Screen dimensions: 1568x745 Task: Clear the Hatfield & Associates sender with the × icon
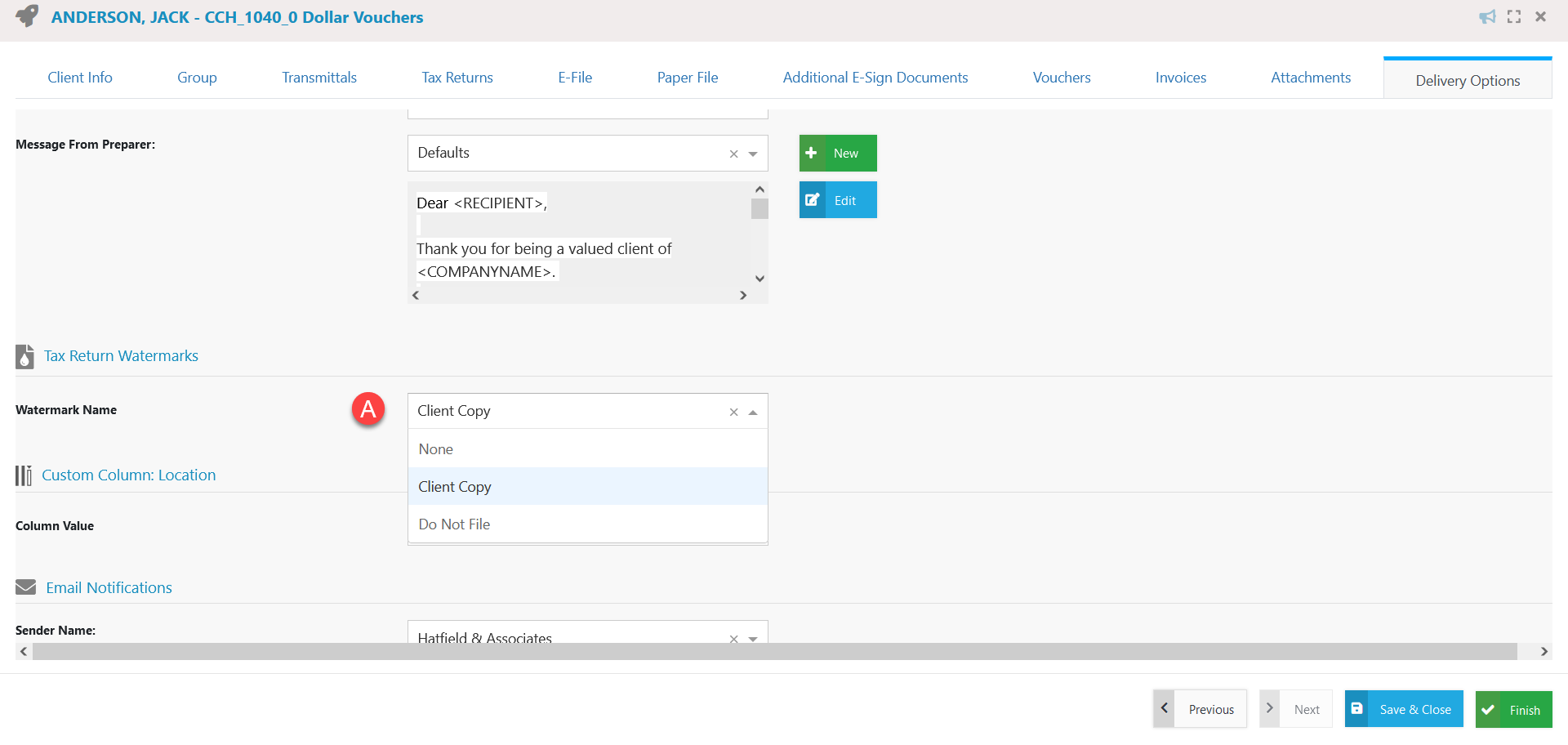[x=734, y=639]
